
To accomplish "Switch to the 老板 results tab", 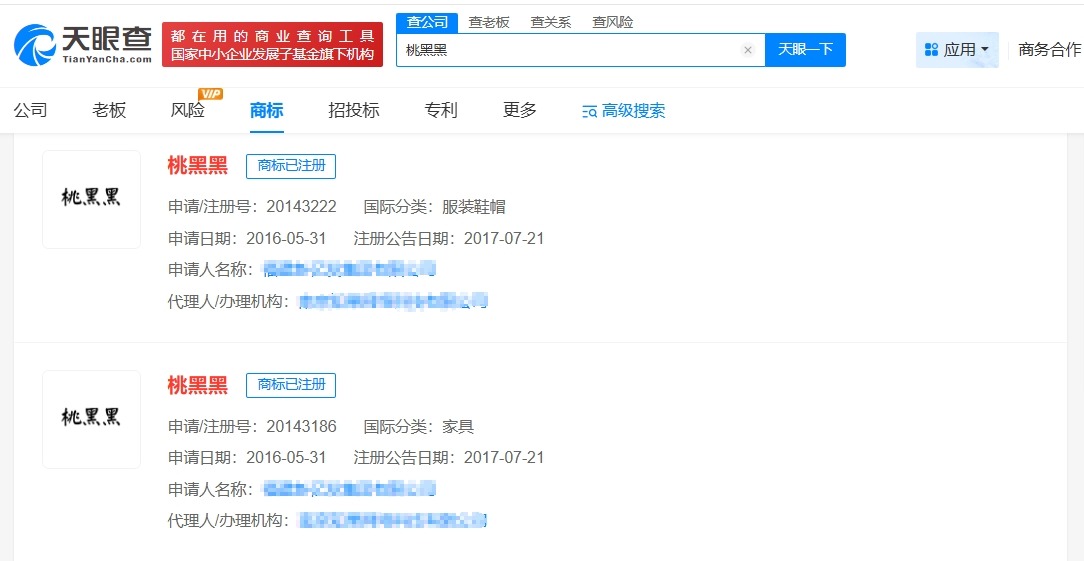I will click(109, 110).
